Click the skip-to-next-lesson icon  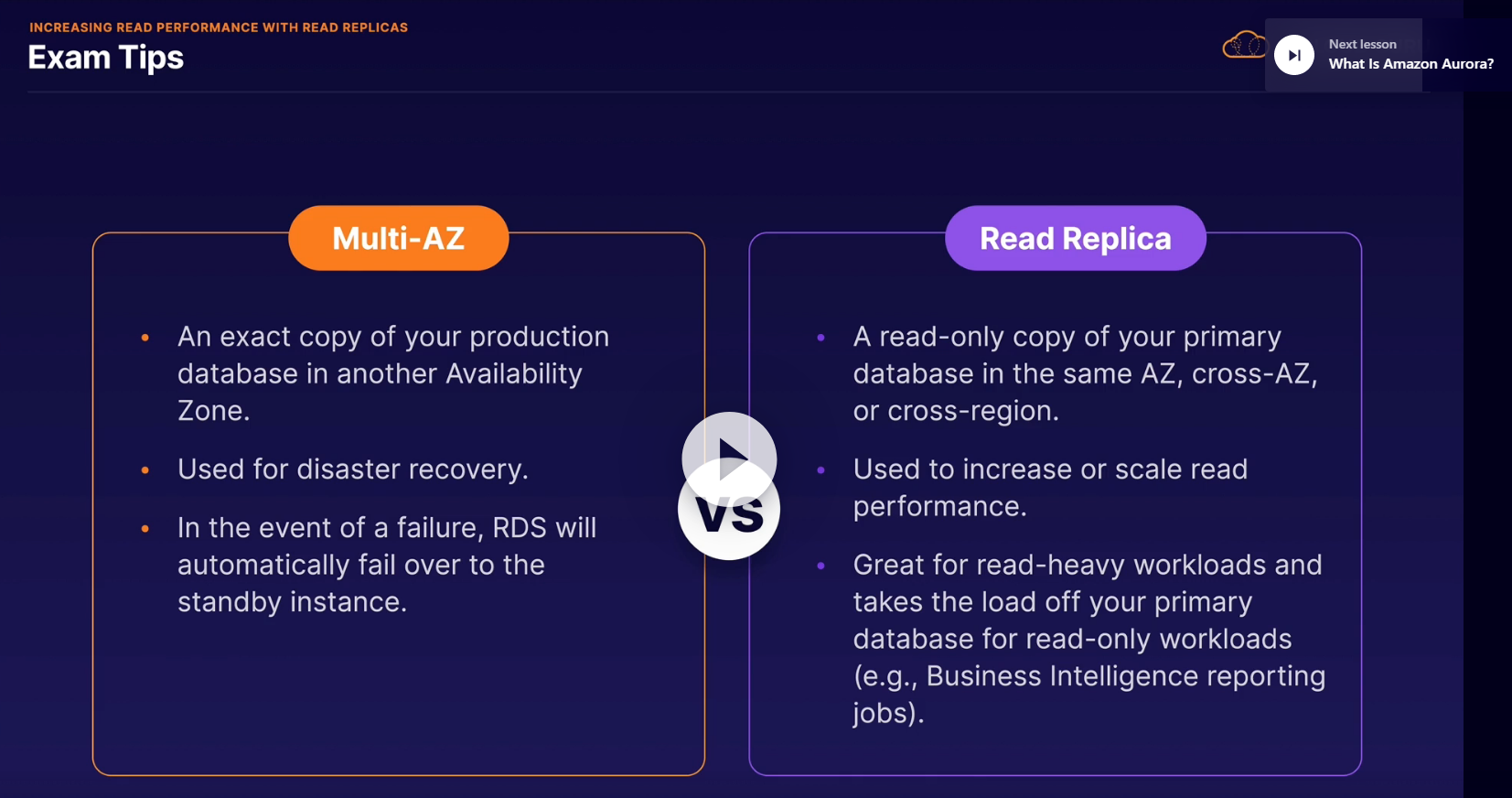click(x=1294, y=55)
